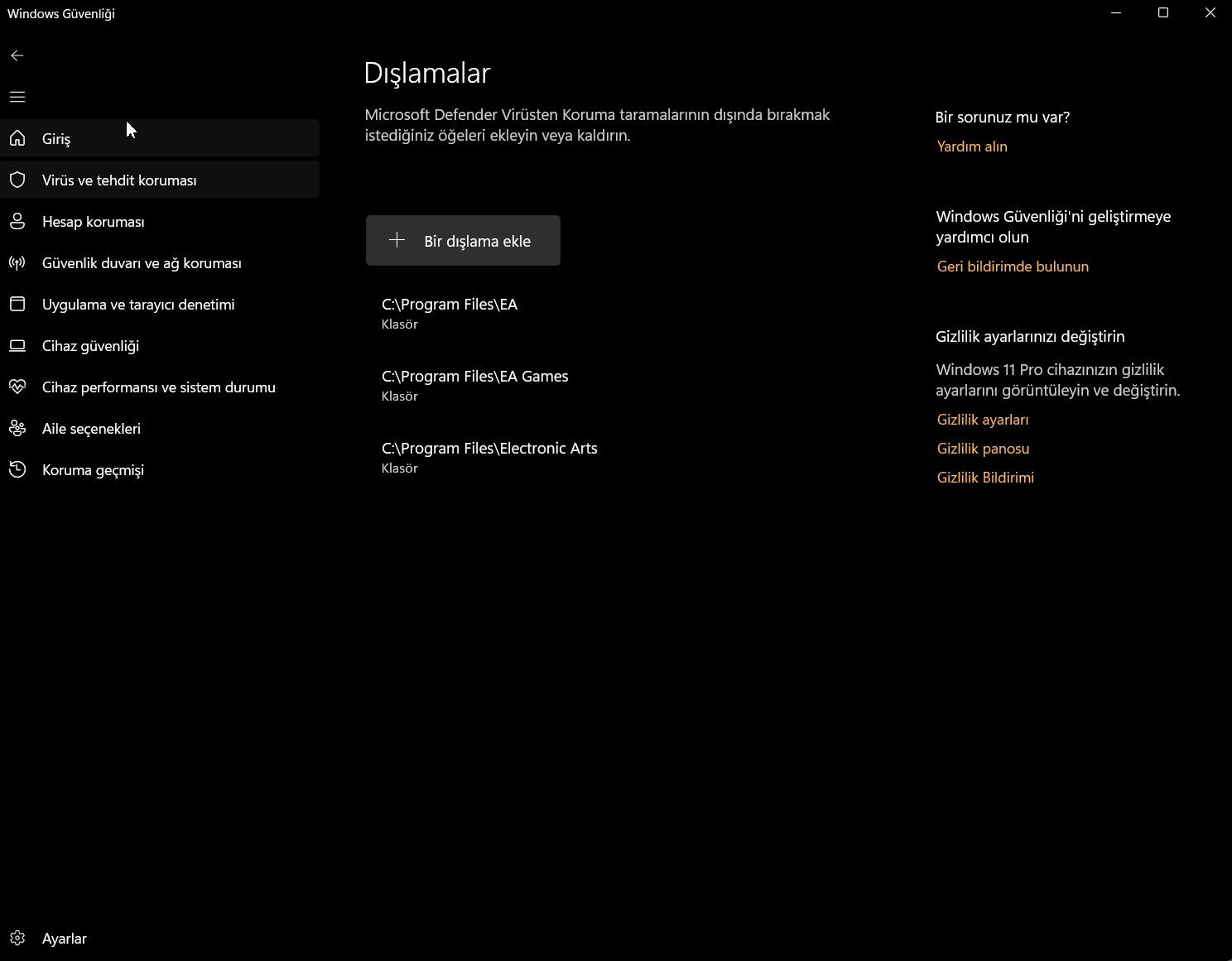Open Koruma geçmişi page

[x=160, y=469]
